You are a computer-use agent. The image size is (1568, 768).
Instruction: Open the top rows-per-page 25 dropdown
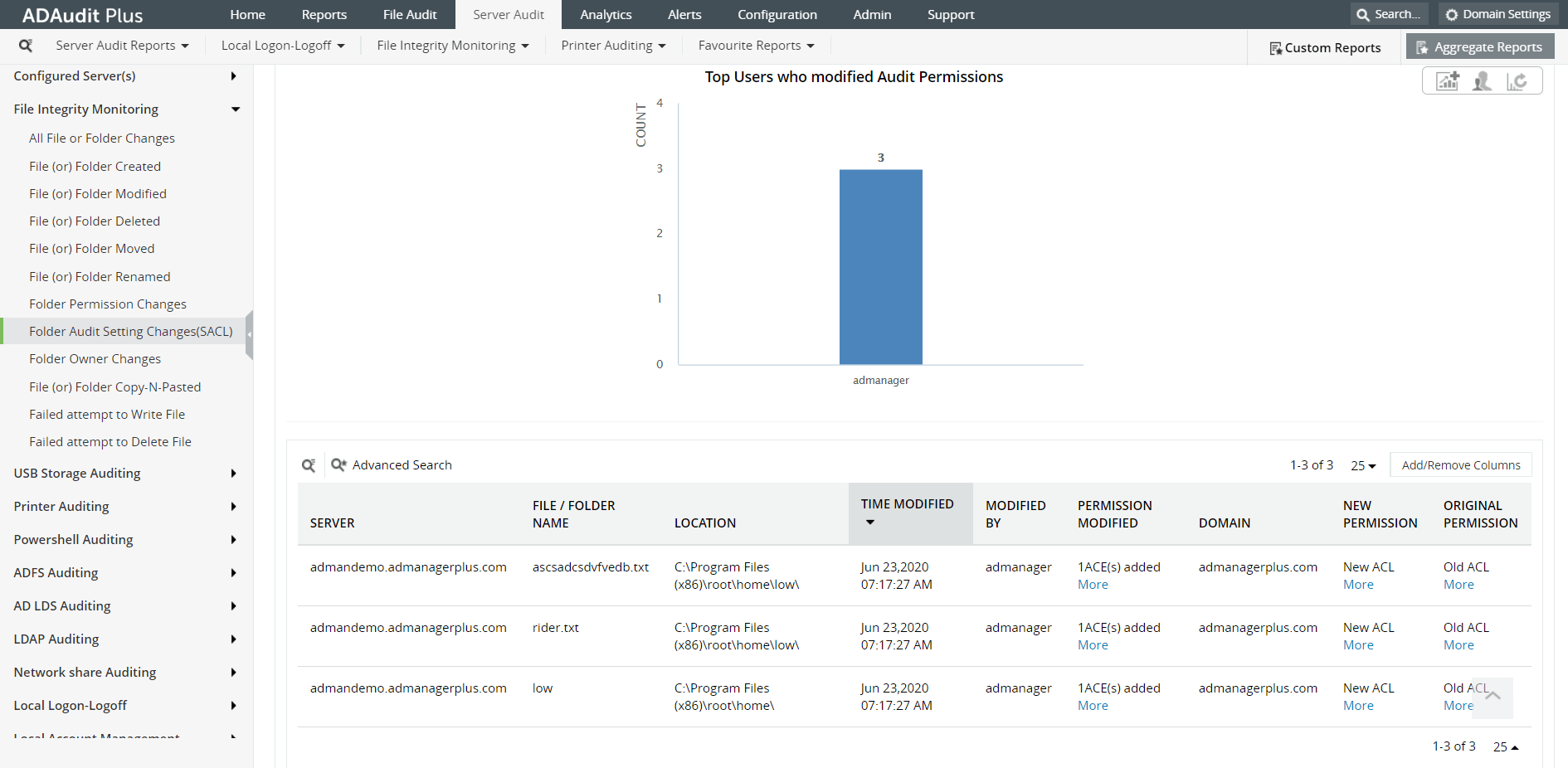(x=1363, y=465)
